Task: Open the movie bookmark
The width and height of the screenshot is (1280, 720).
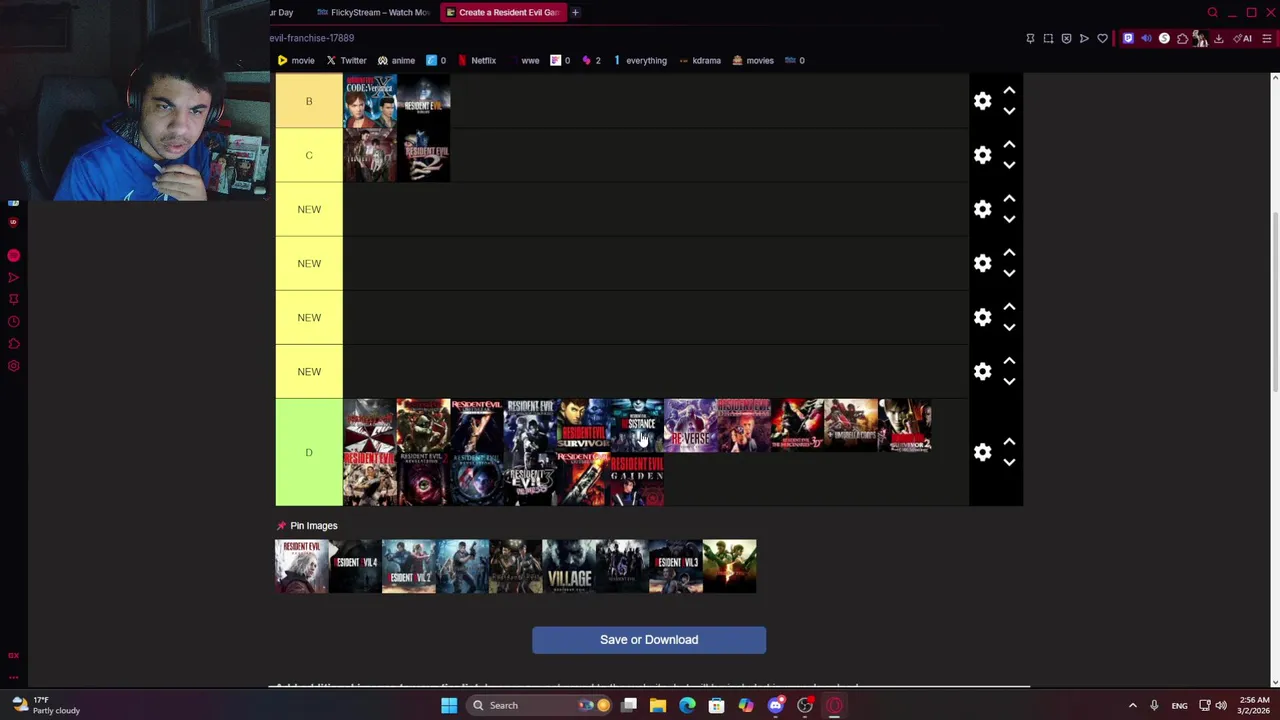Action: coord(296,60)
